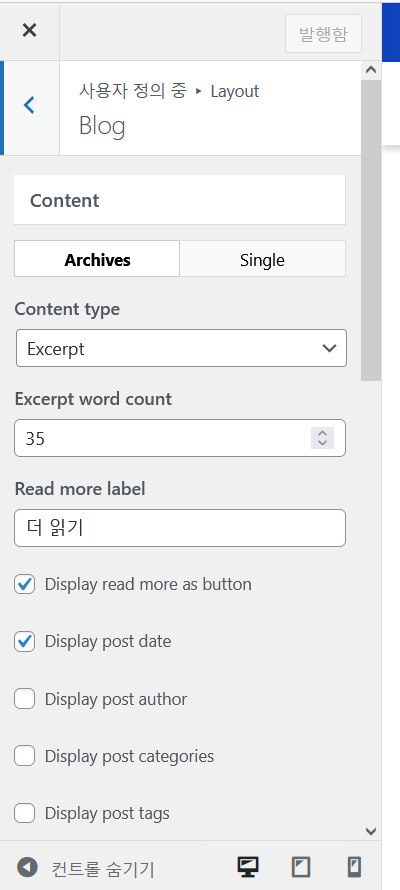Click the 발행함 publish button
This screenshot has height=890, width=400.
coord(323,34)
